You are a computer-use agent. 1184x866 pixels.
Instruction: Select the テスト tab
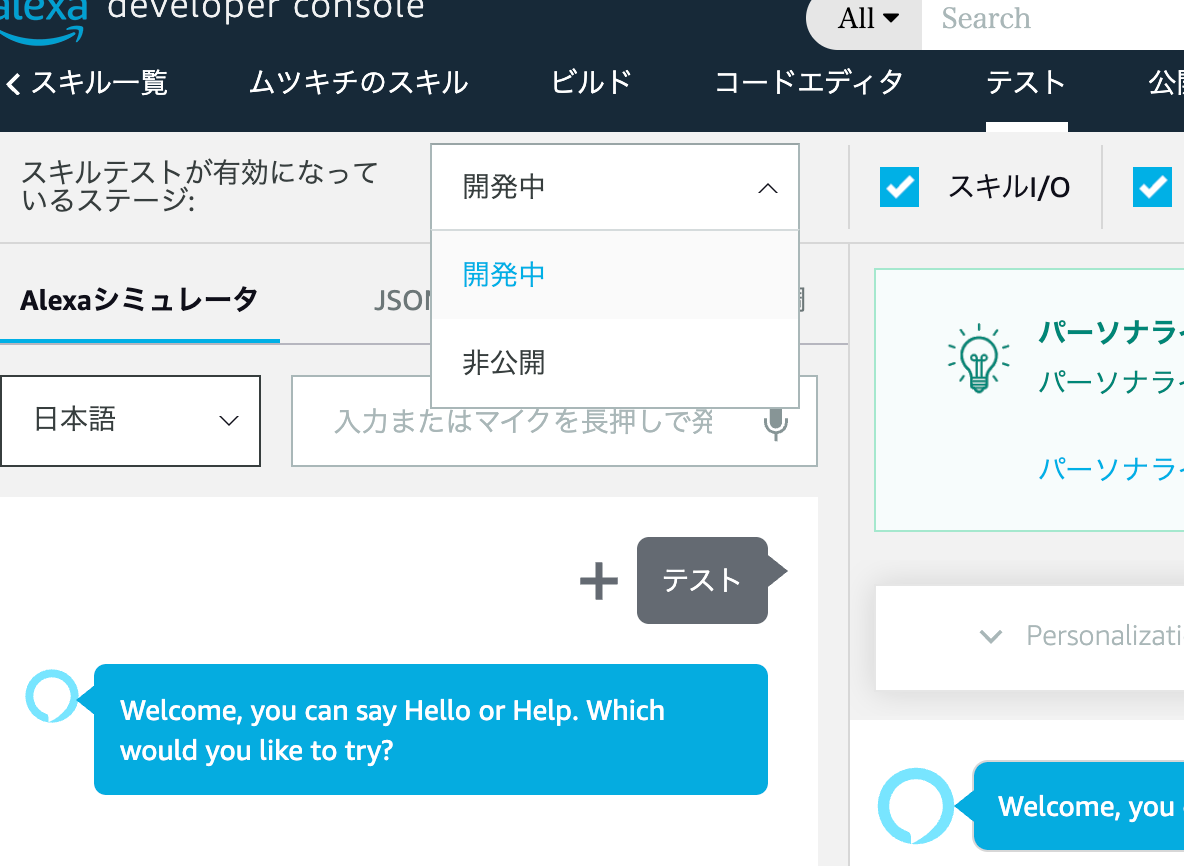(1026, 82)
